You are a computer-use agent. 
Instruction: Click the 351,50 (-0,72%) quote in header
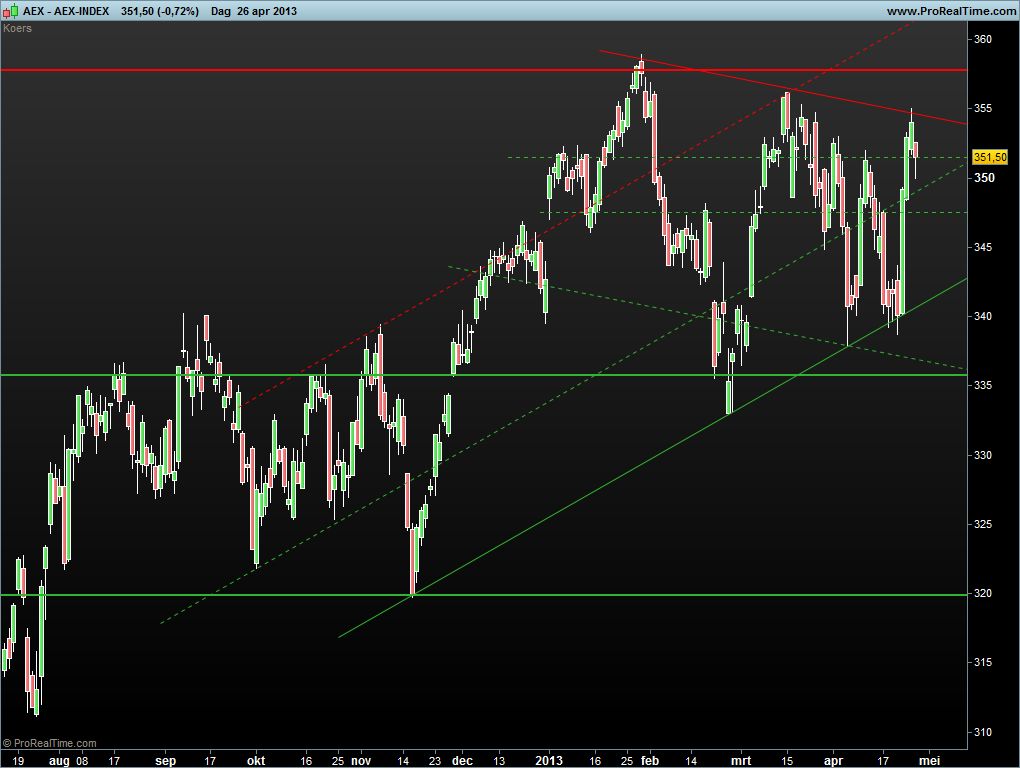[159, 11]
